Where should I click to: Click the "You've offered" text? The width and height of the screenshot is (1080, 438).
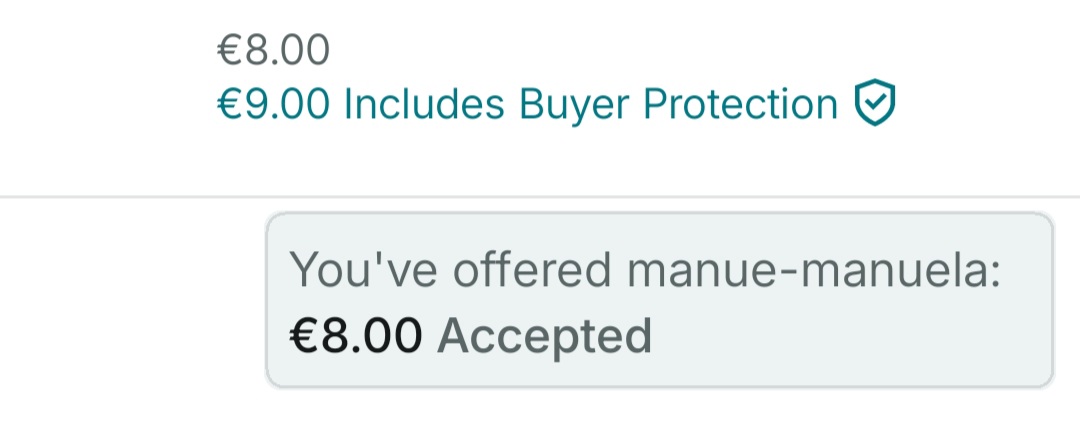pyautogui.click(x=450, y=269)
